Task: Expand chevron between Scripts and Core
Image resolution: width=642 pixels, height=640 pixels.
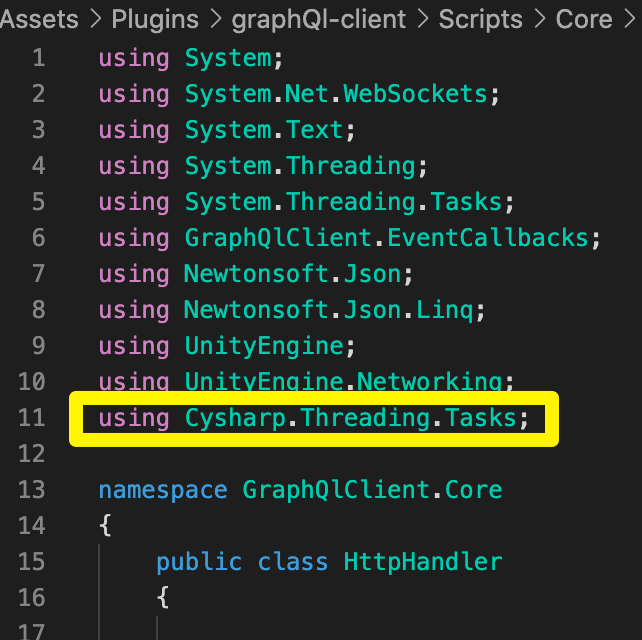Action: point(540,20)
